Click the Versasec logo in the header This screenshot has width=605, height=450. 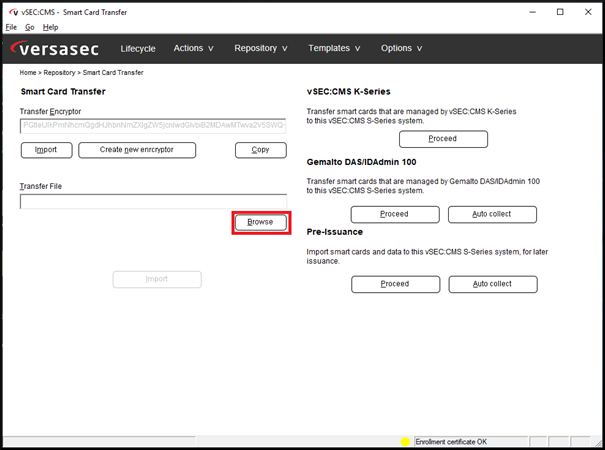click(x=54, y=49)
